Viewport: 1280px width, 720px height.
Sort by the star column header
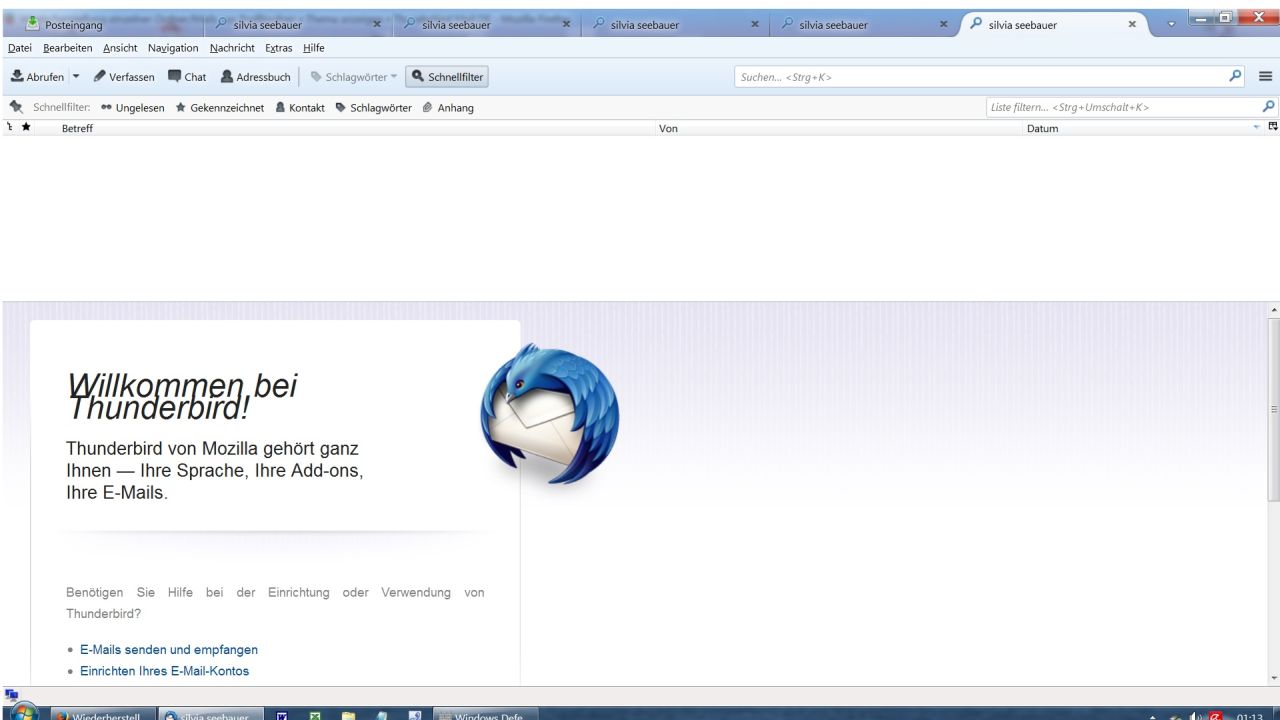[x=26, y=128]
